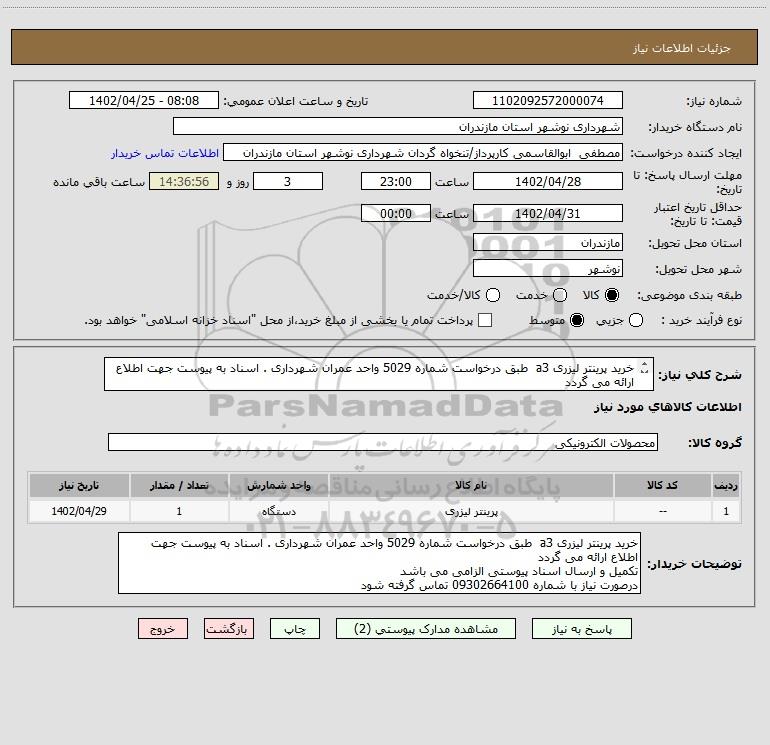Select the کالا radio button
The width and height of the screenshot is (770, 745).
[612, 295]
